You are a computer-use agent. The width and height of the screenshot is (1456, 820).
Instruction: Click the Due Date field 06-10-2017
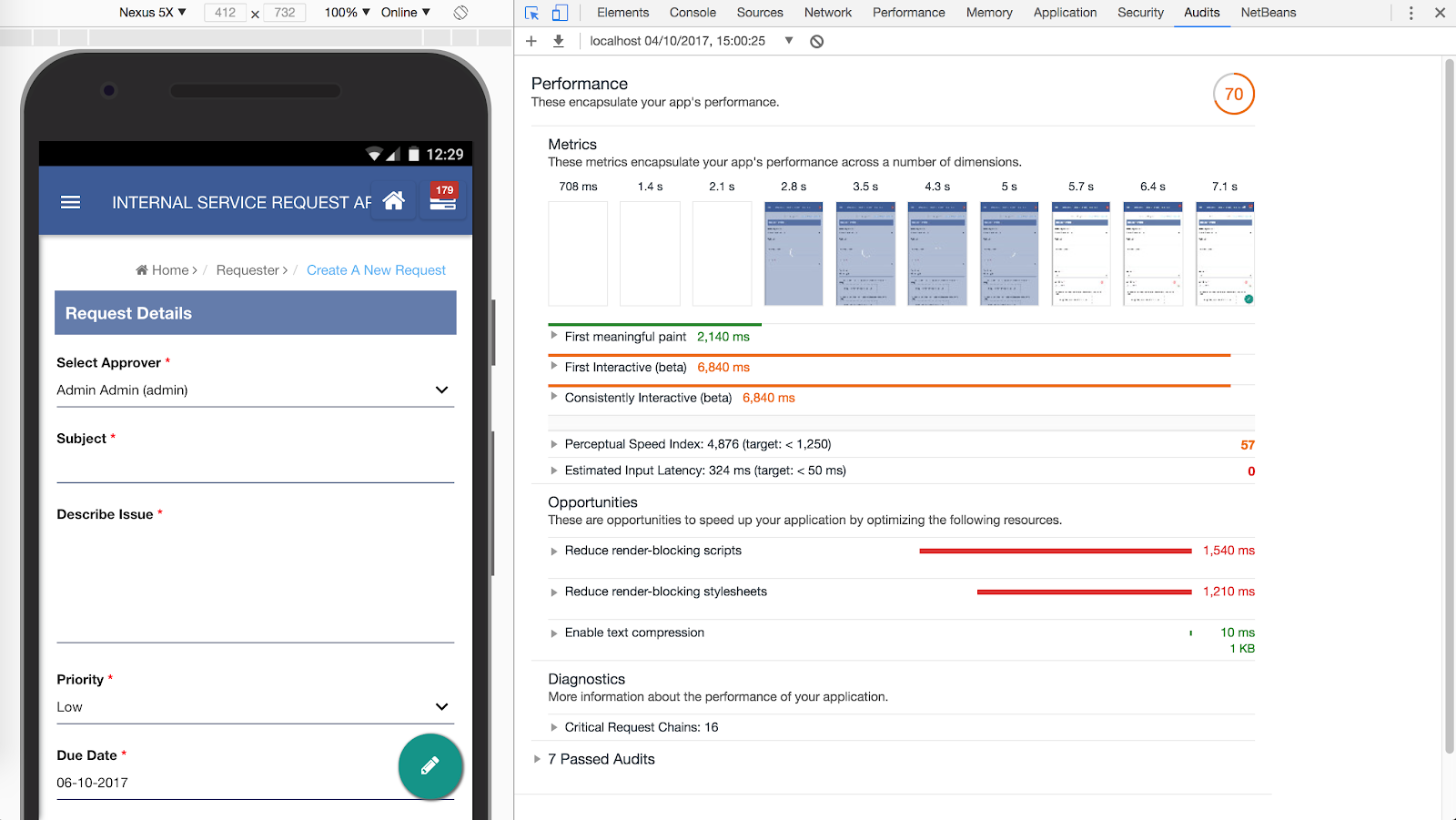(x=255, y=783)
